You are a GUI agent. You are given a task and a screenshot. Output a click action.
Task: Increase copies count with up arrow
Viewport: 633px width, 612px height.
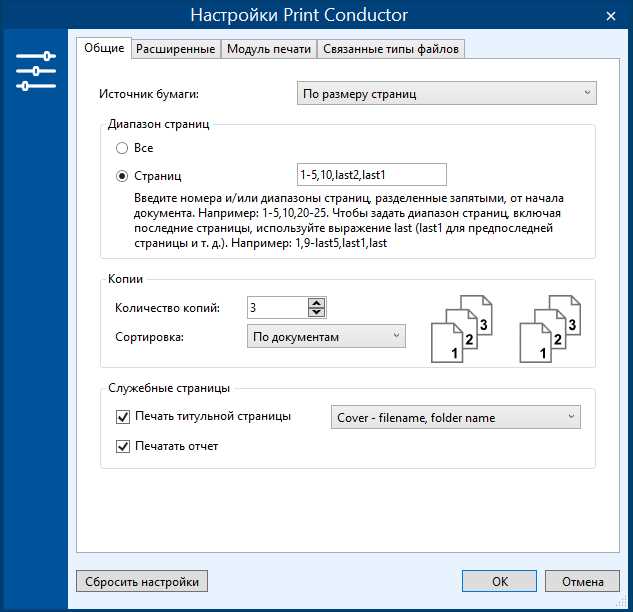click(317, 303)
